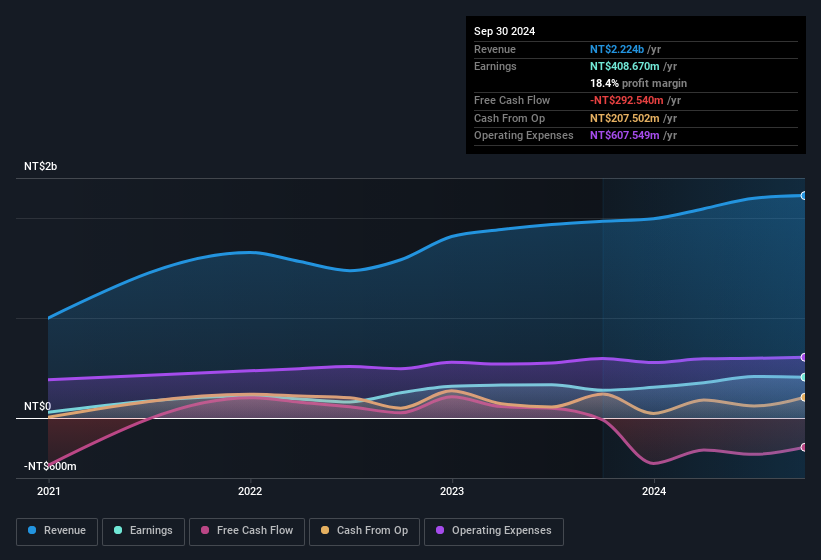Toggle the Operating Expenses legend button
Image resolution: width=821 pixels, height=560 pixels.
point(494,531)
